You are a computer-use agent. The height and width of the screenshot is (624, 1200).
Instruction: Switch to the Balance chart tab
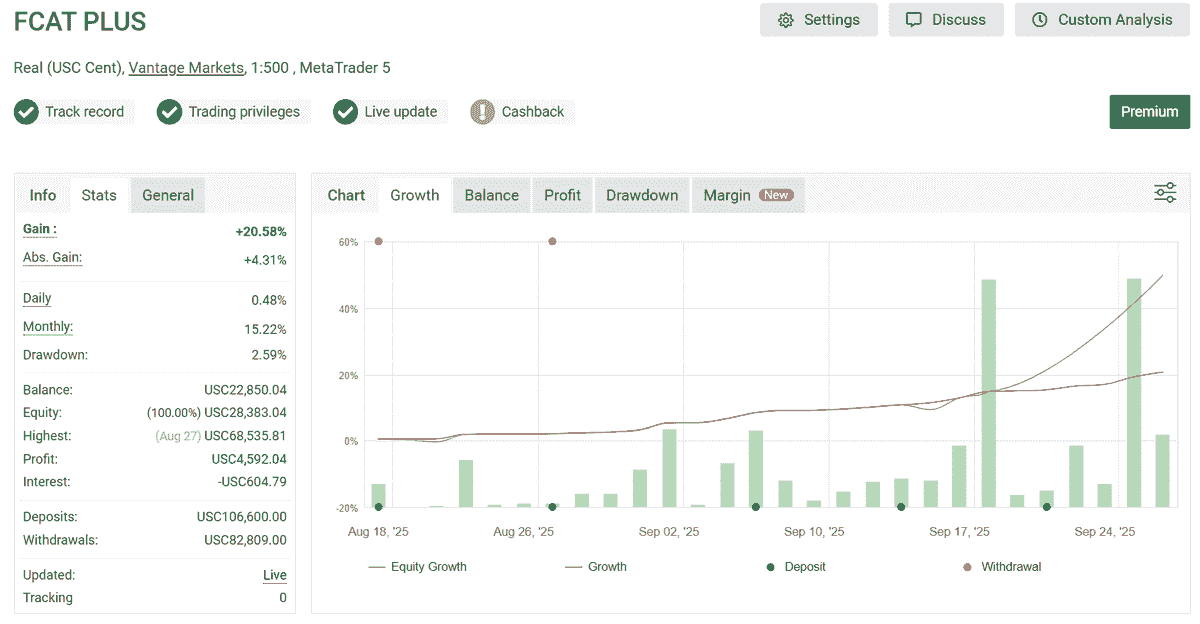coord(491,195)
